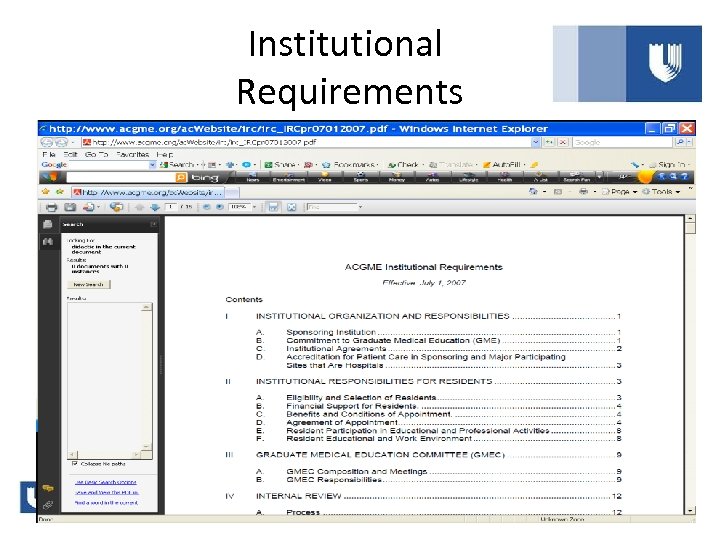The image size is (720, 540).
Task: Click the Share button in the Google toolbar
Action: (x=280, y=165)
